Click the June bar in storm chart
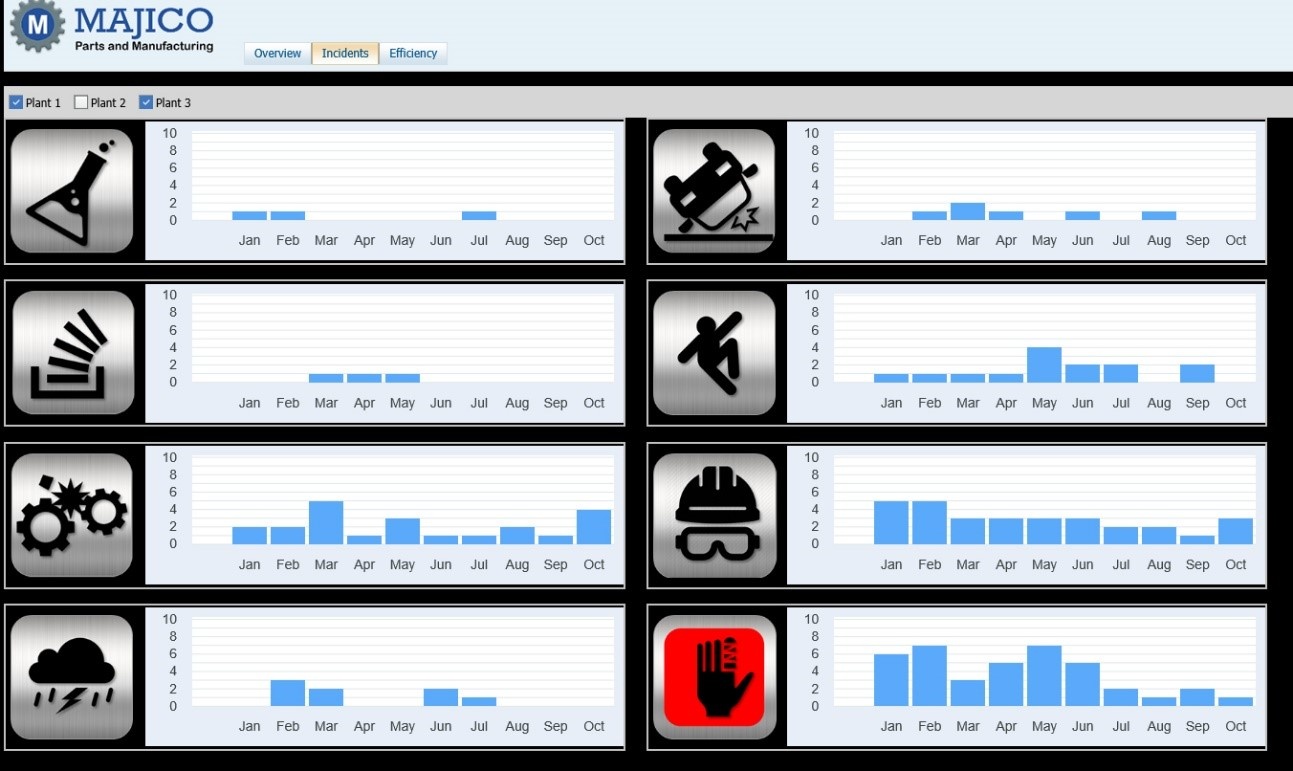The width and height of the screenshot is (1293, 771). click(441, 697)
